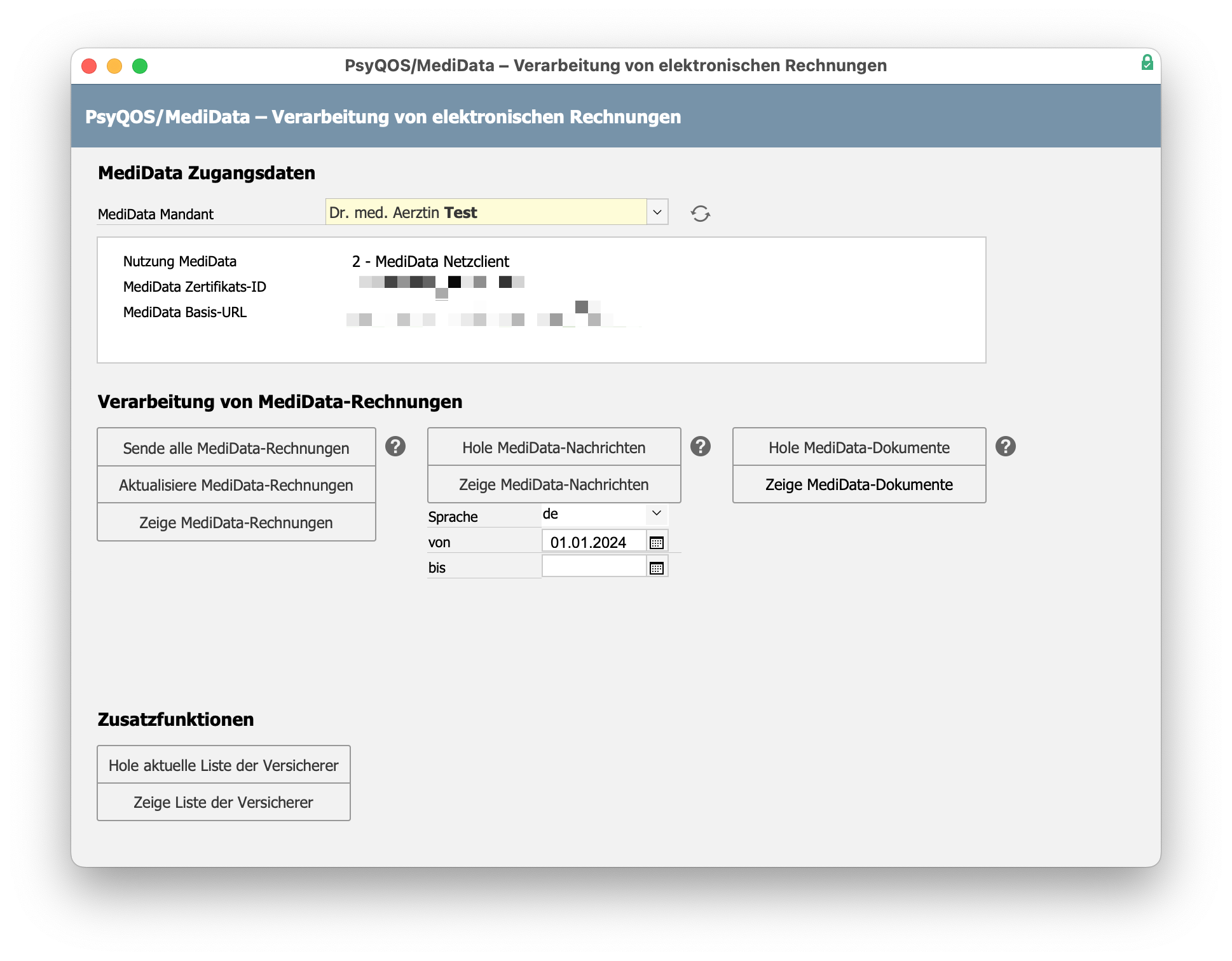Minimize the window with yellow button
The width and height of the screenshot is (1232, 961).
pyautogui.click(x=114, y=66)
